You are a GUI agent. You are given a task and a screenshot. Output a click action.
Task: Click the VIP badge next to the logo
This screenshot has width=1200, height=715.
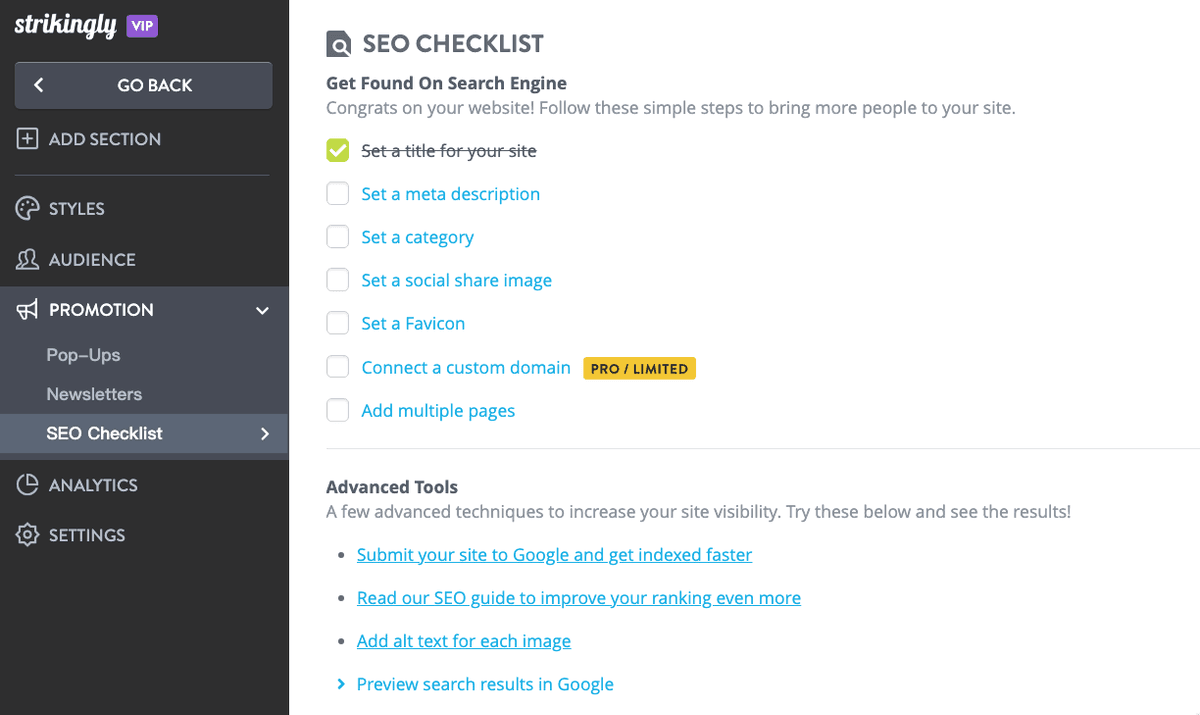pyautogui.click(x=141, y=25)
